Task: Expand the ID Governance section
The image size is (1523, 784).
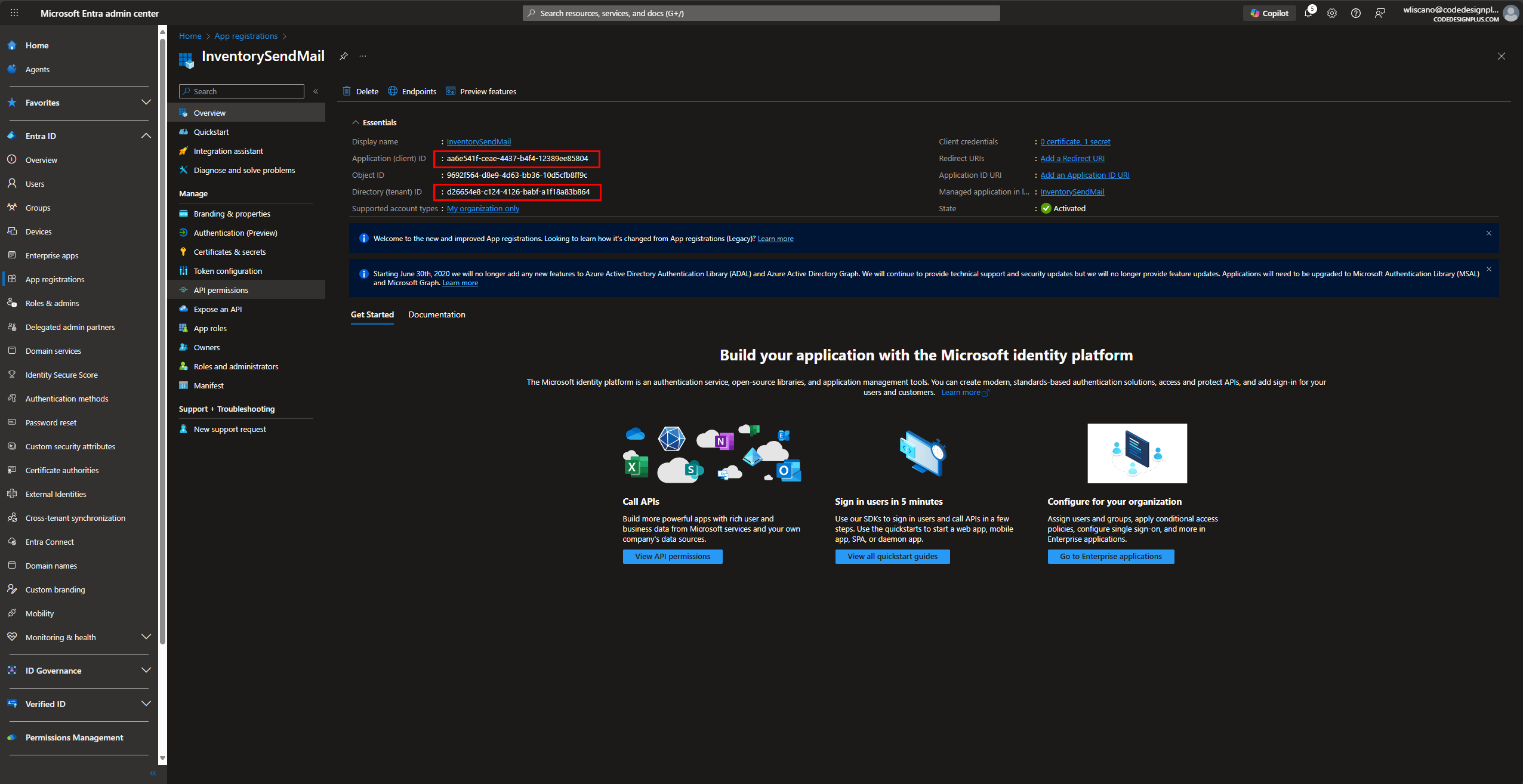Action: point(146,670)
